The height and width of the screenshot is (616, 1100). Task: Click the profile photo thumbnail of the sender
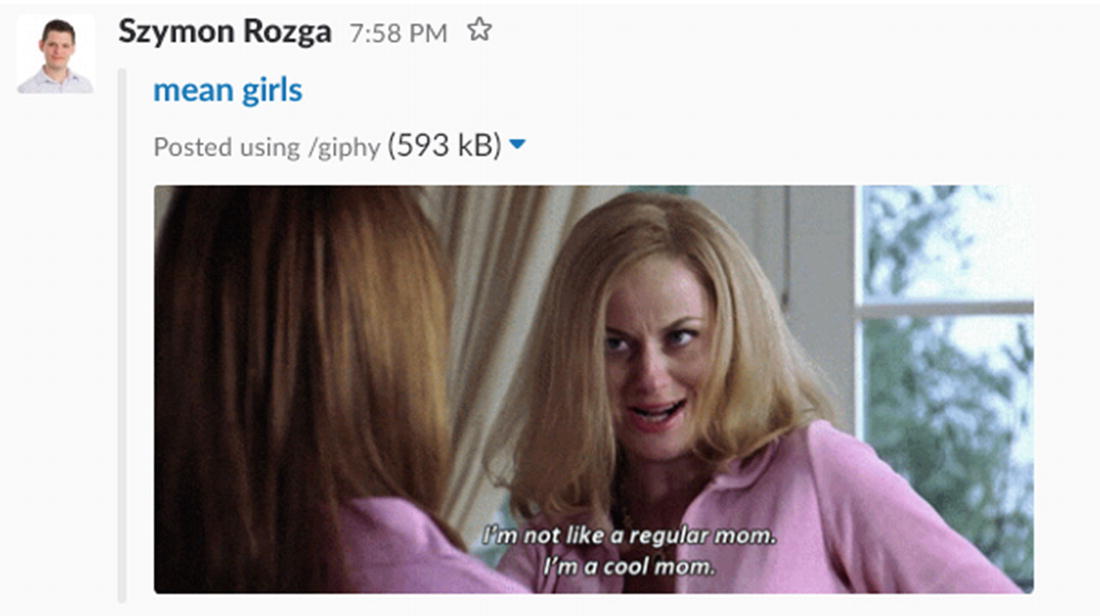55,55
